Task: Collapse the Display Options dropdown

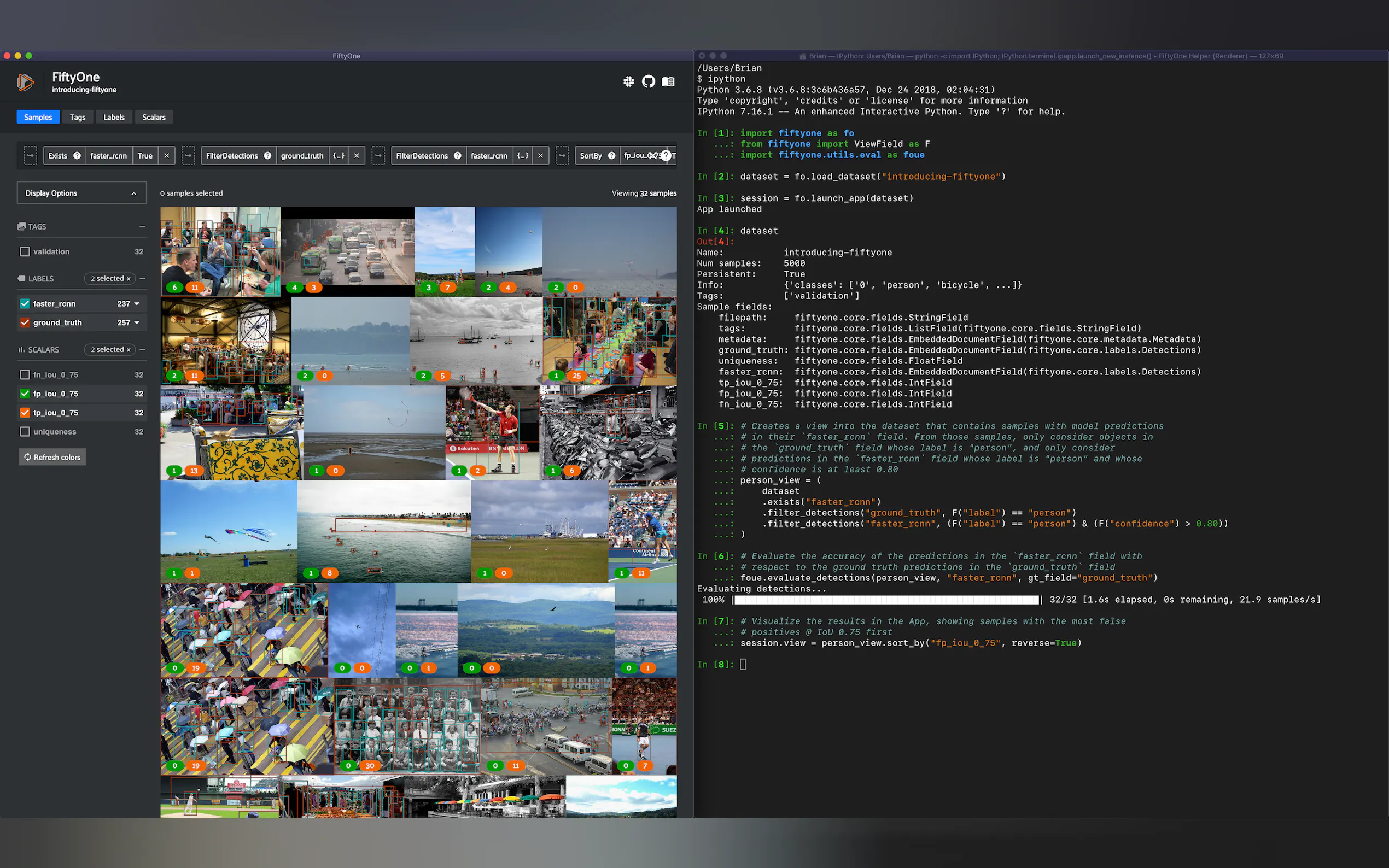Action: pos(134,193)
